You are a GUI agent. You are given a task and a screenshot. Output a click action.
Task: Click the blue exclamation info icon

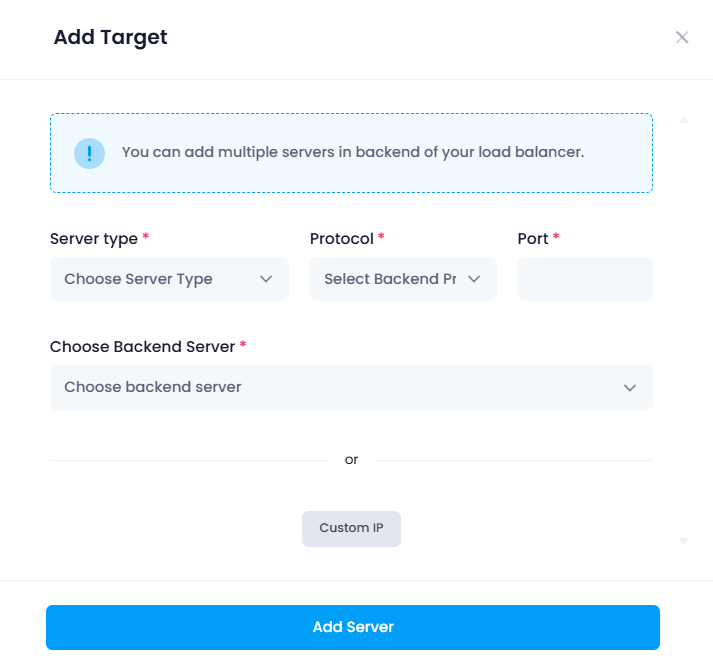point(90,153)
